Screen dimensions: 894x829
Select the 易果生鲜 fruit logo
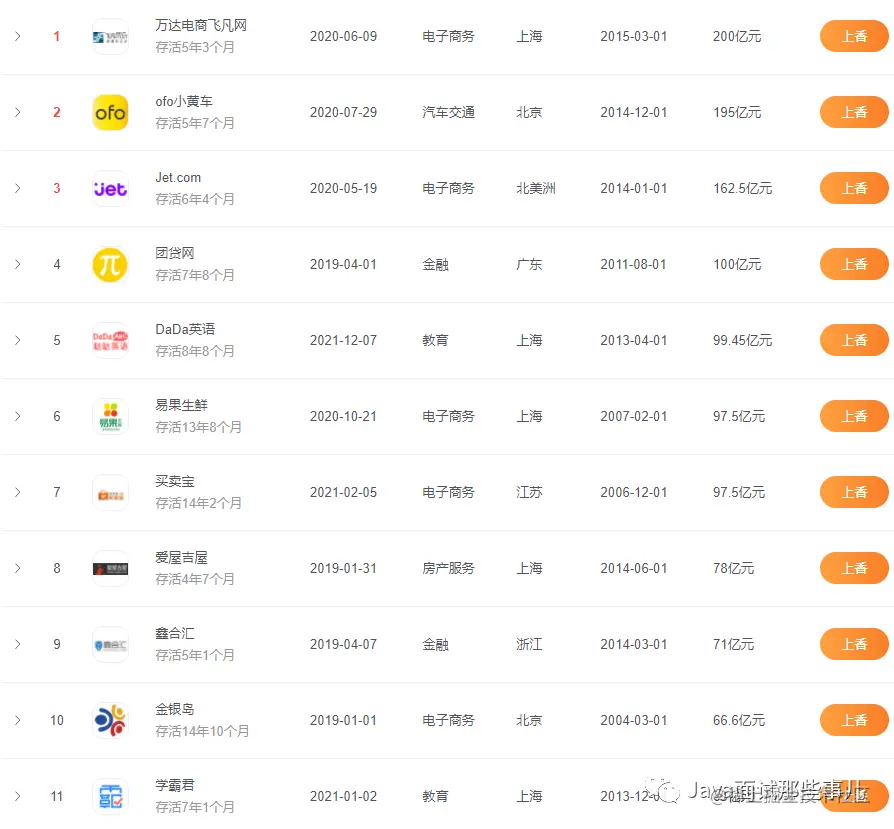110,416
